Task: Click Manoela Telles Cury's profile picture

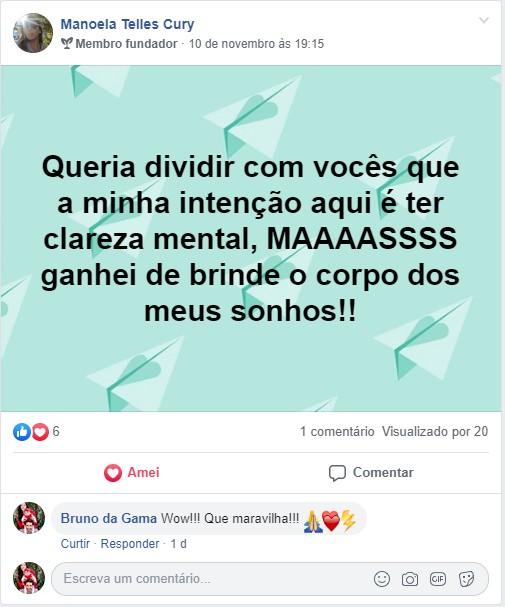Action: coord(33,33)
